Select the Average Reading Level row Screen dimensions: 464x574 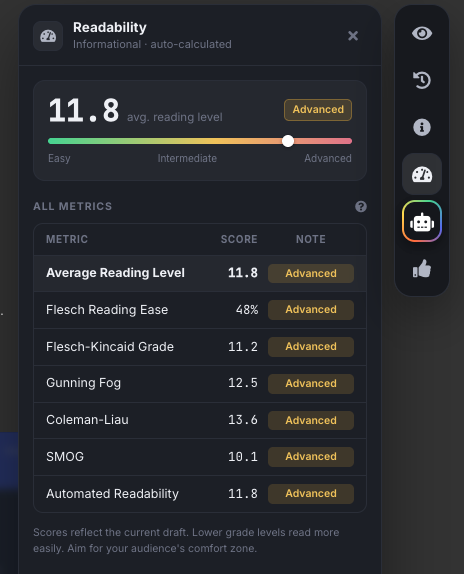click(200, 273)
